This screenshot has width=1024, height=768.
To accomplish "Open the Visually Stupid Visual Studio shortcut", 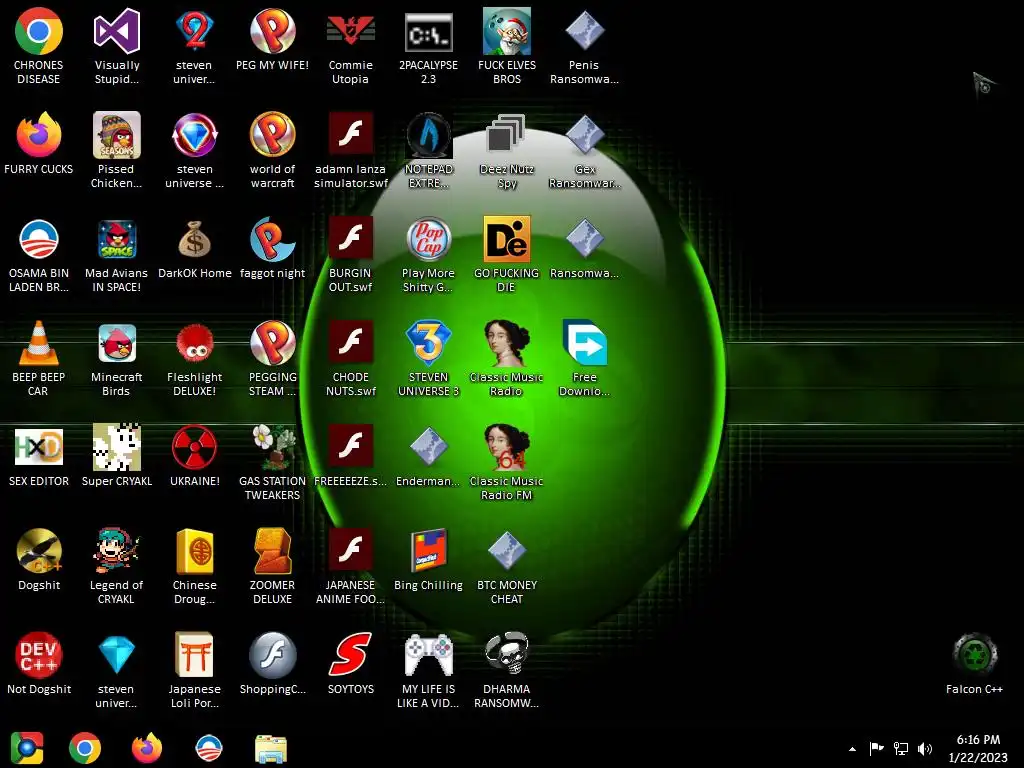I will pos(117,31).
